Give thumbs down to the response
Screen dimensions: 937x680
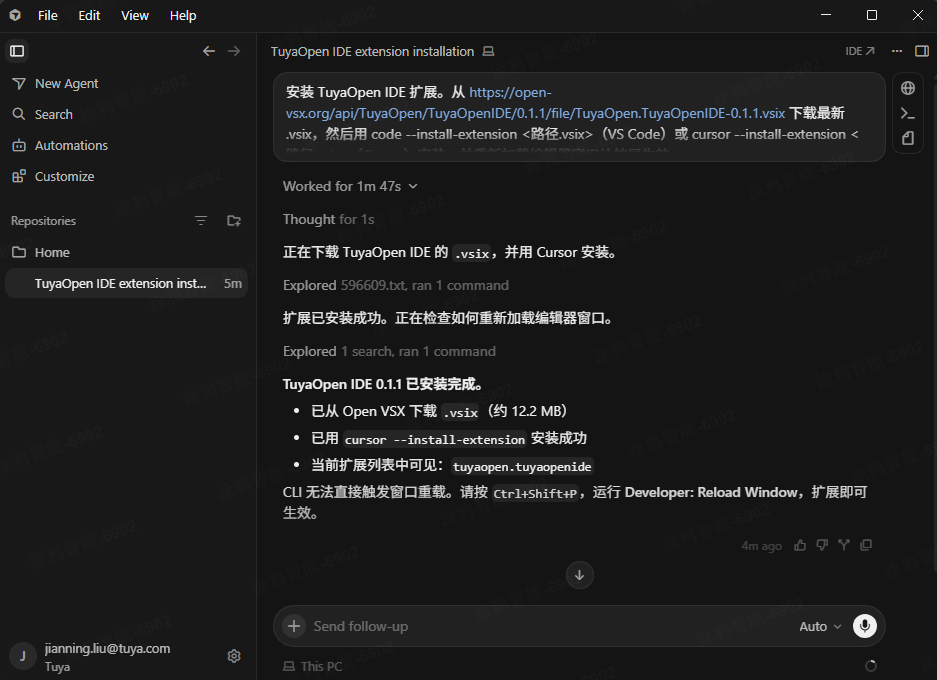pos(822,545)
